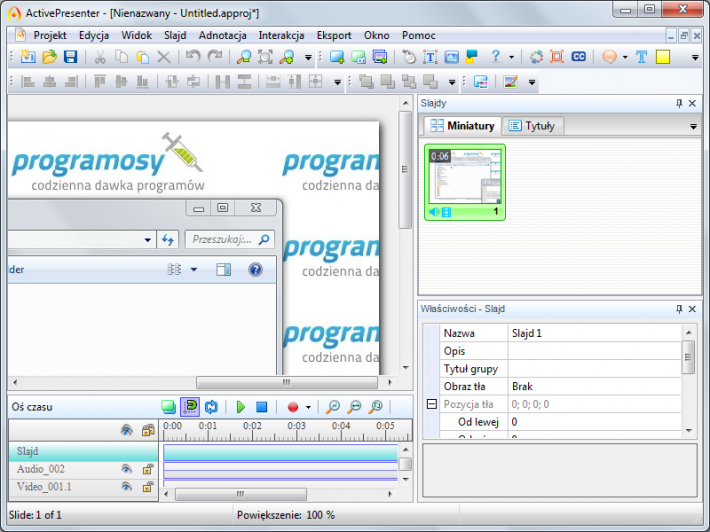Open the alignment toolbar overflow dropdown
Screen dimensions: 710x532
337,82
